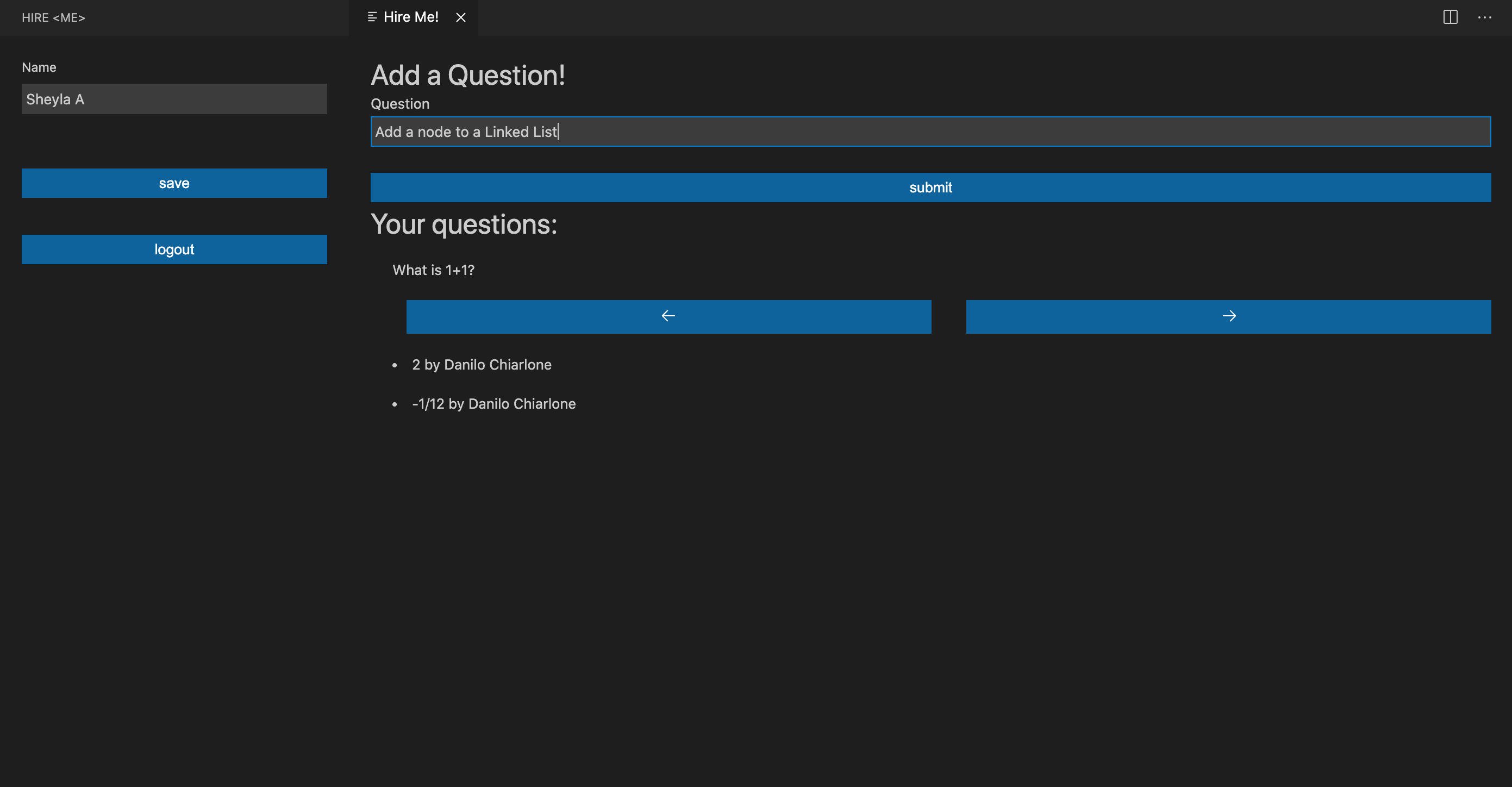Close the Hire Me! tab
The width and height of the screenshot is (1512, 787).
click(461, 17)
